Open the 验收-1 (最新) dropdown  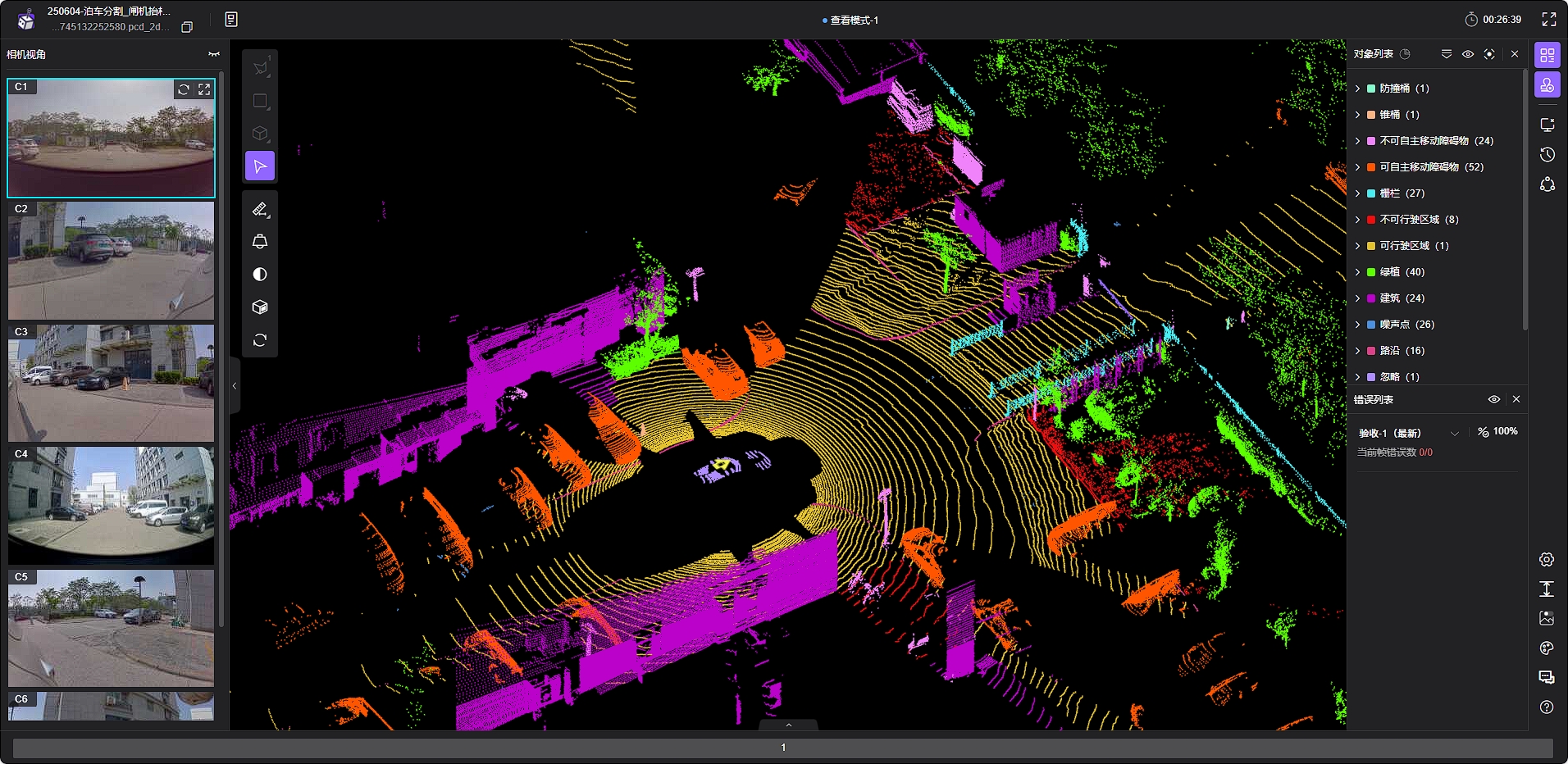pos(1454,433)
